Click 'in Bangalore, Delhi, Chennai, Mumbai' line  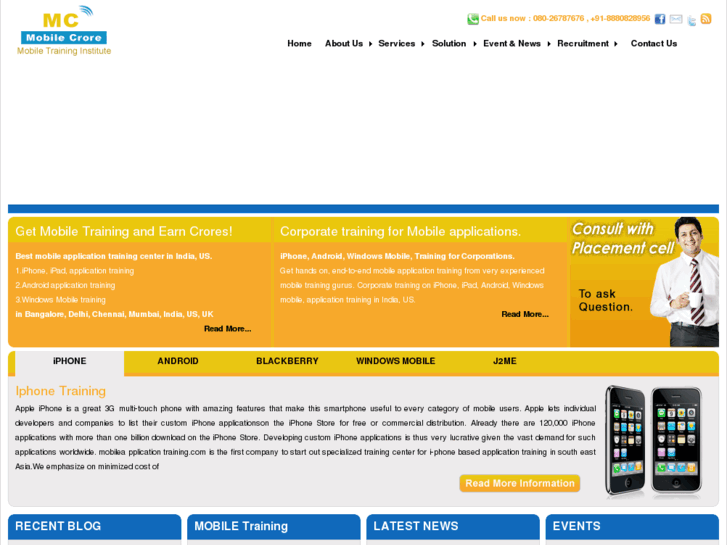coord(115,314)
